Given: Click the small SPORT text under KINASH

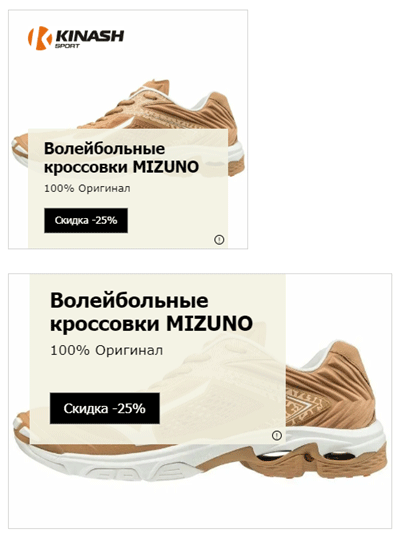Looking at the screenshot, I should point(67,46).
